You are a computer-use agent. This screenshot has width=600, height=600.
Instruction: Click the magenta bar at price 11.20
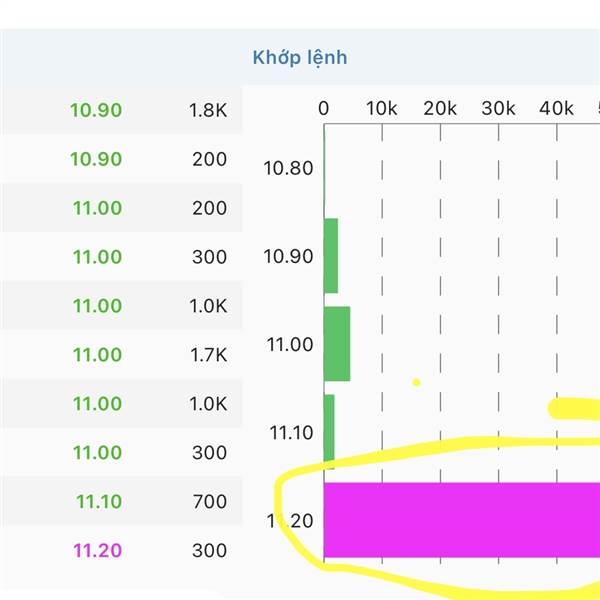[x=462, y=520]
